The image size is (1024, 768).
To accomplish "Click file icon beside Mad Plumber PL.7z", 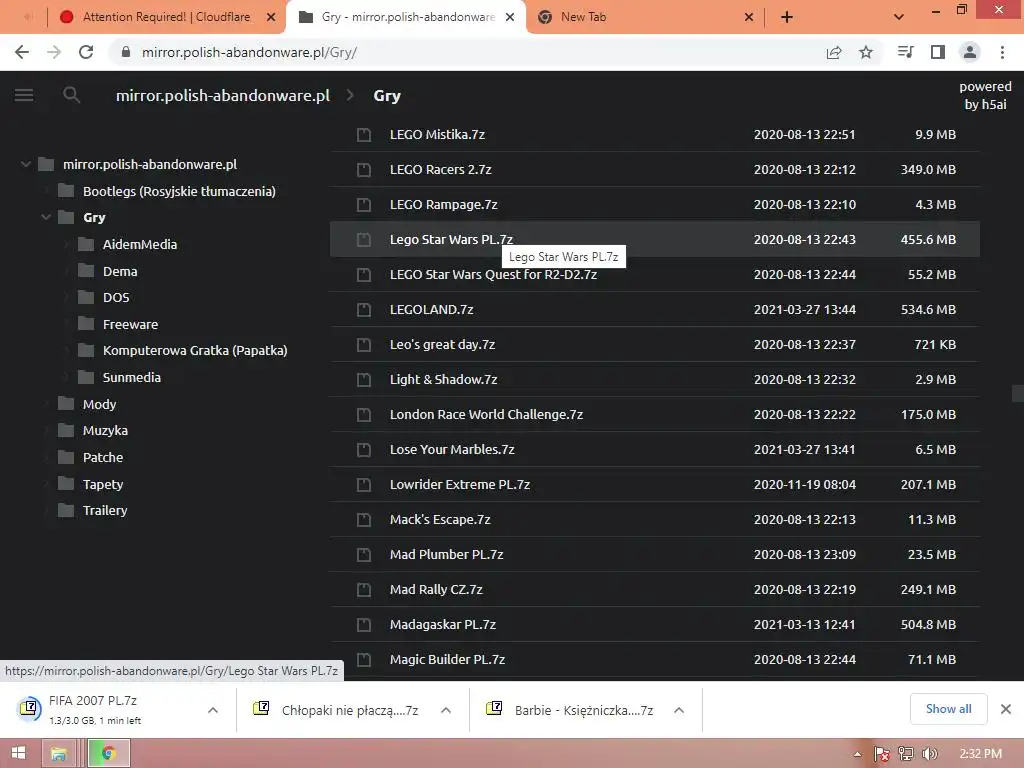I will pos(364,554).
